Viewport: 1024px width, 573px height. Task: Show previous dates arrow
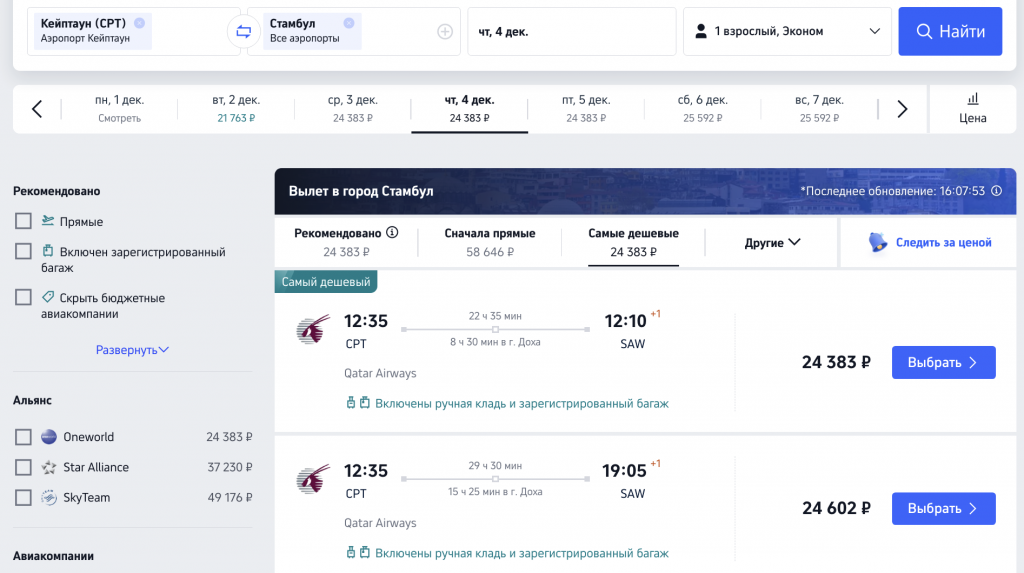pos(37,109)
